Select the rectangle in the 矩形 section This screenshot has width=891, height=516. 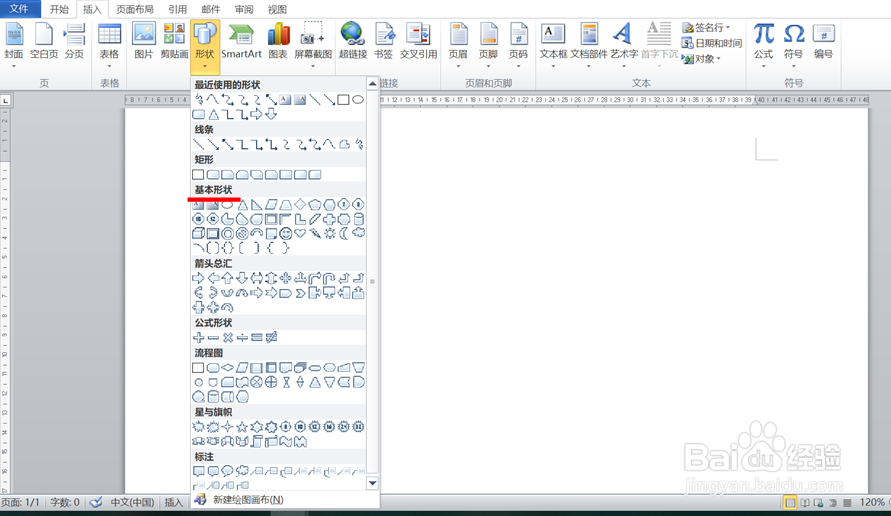[x=198, y=174]
